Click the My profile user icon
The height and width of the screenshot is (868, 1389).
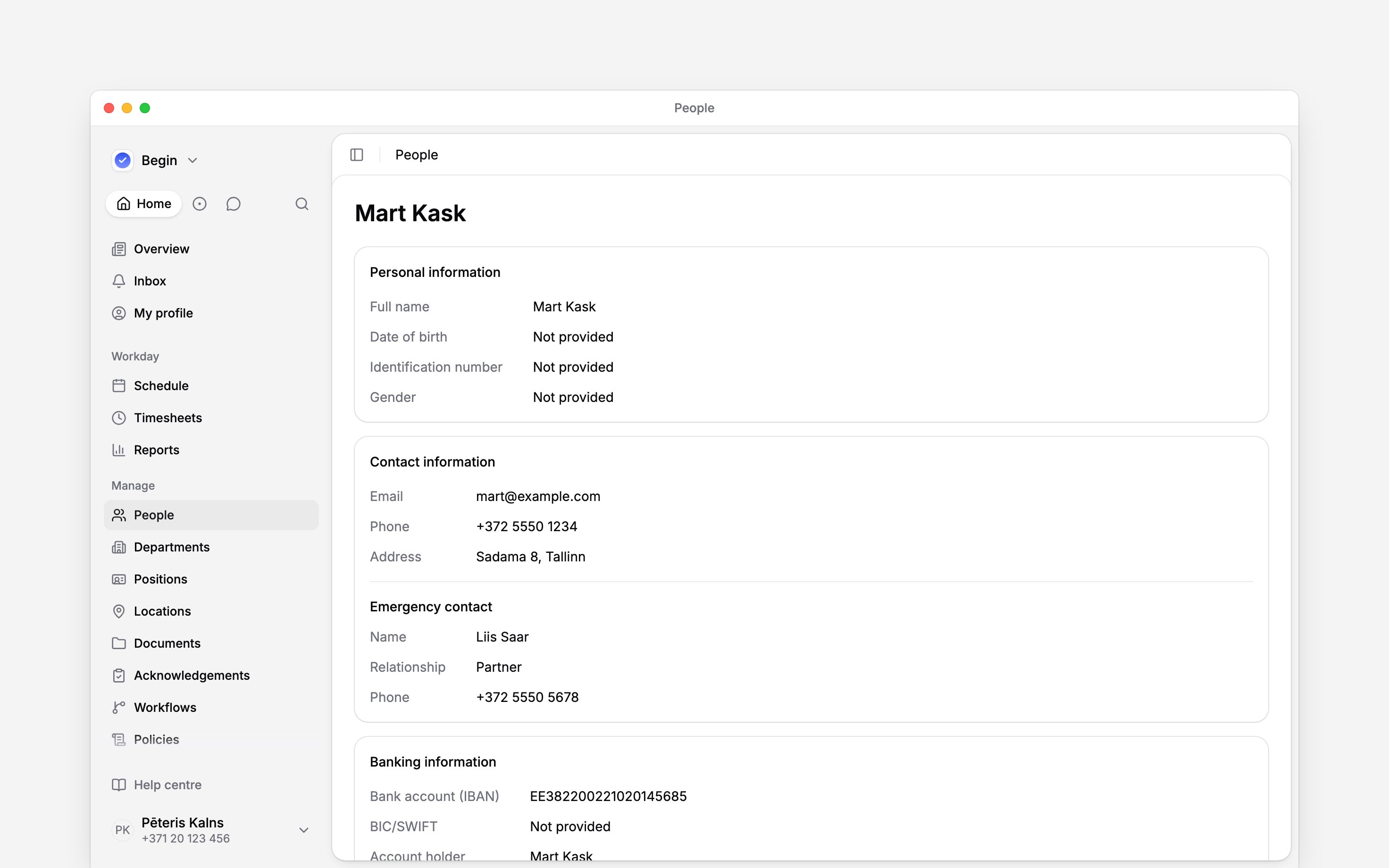(x=119, y=313)
